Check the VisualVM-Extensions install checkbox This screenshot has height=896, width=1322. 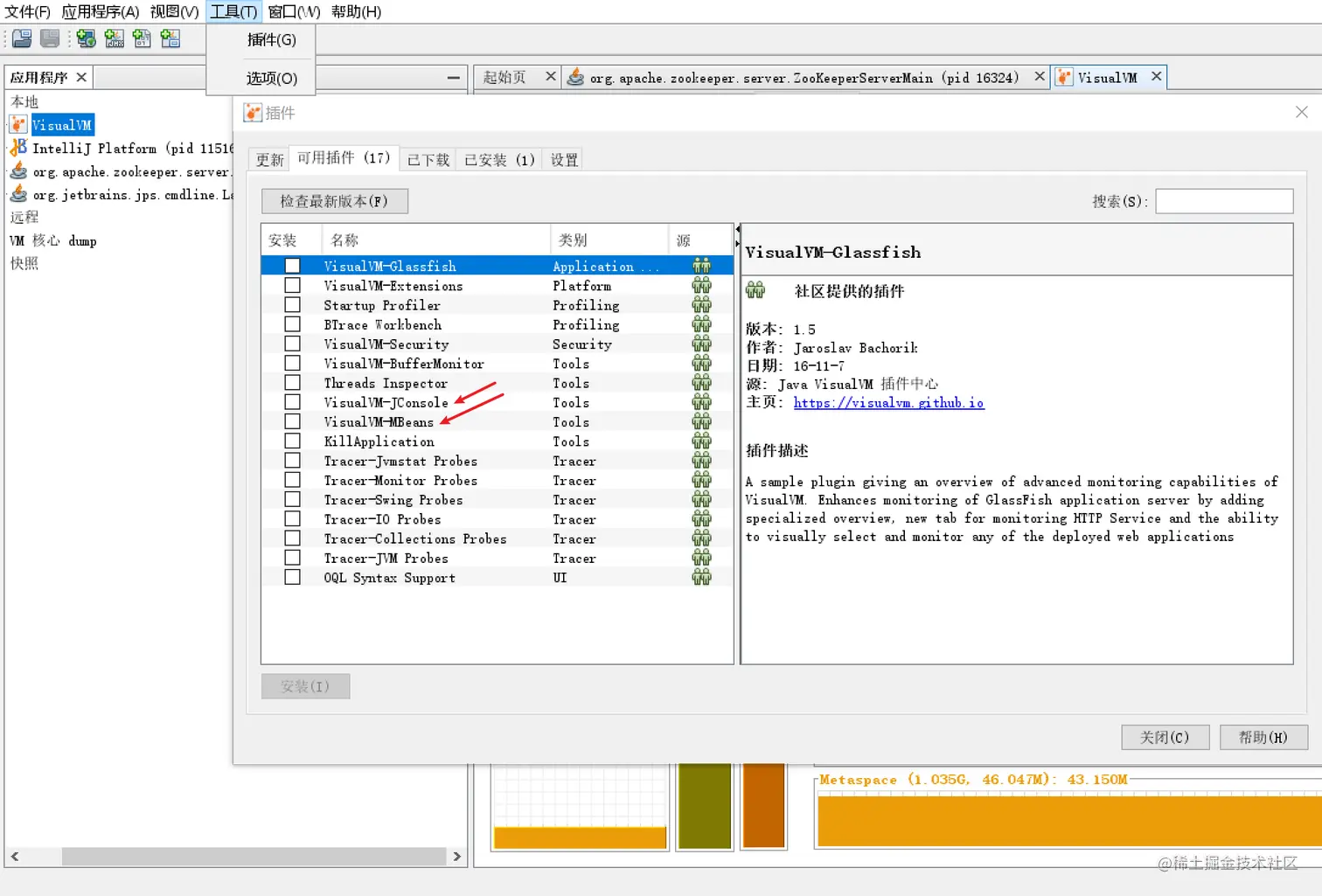coord(292,285)
